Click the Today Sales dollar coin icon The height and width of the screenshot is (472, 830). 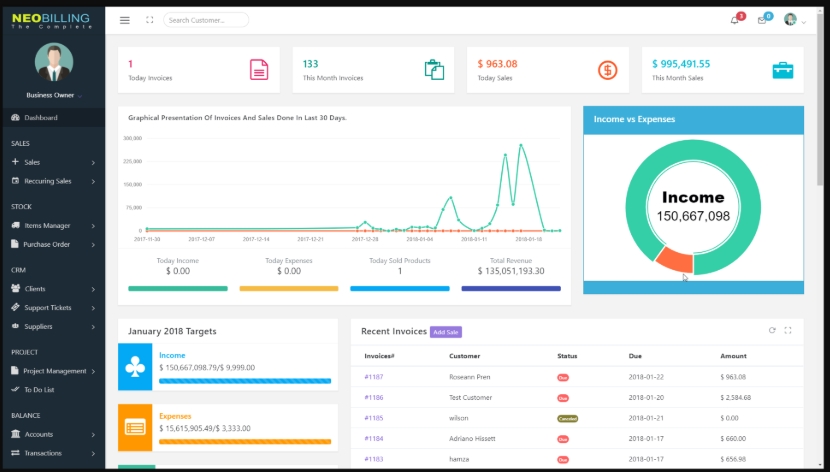click(x=608, y=70)
